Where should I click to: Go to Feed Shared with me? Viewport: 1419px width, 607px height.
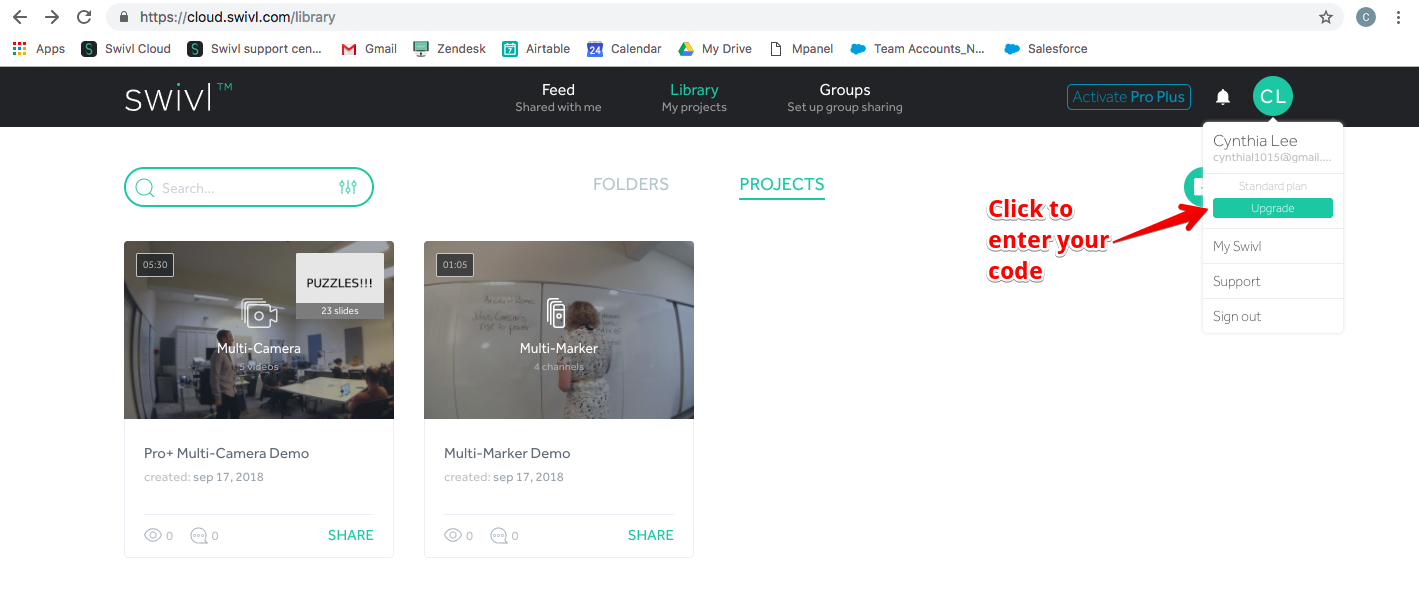[x=558, y=97]
